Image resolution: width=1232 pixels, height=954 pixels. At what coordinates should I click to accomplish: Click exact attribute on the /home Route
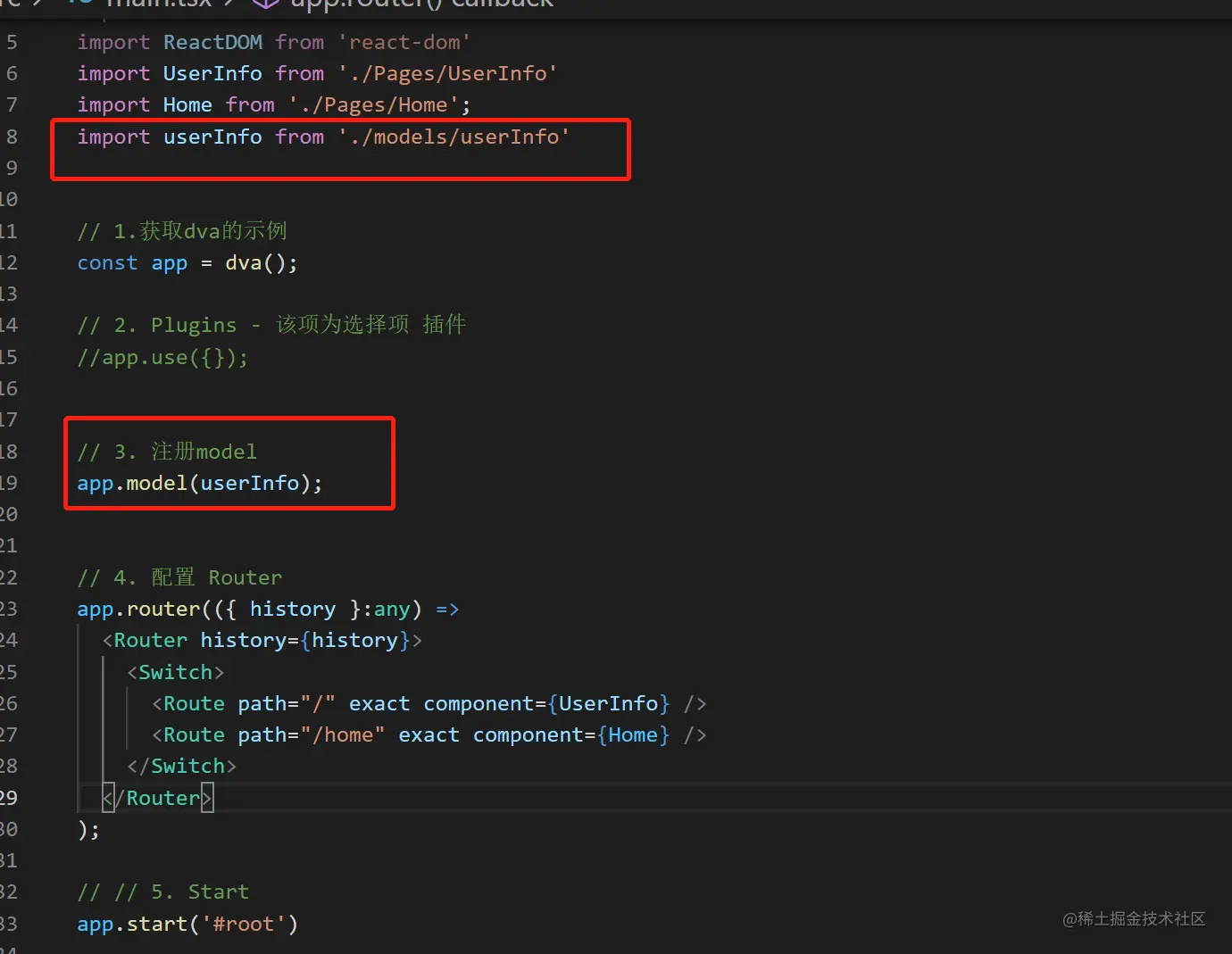click(x=429, y=735)
